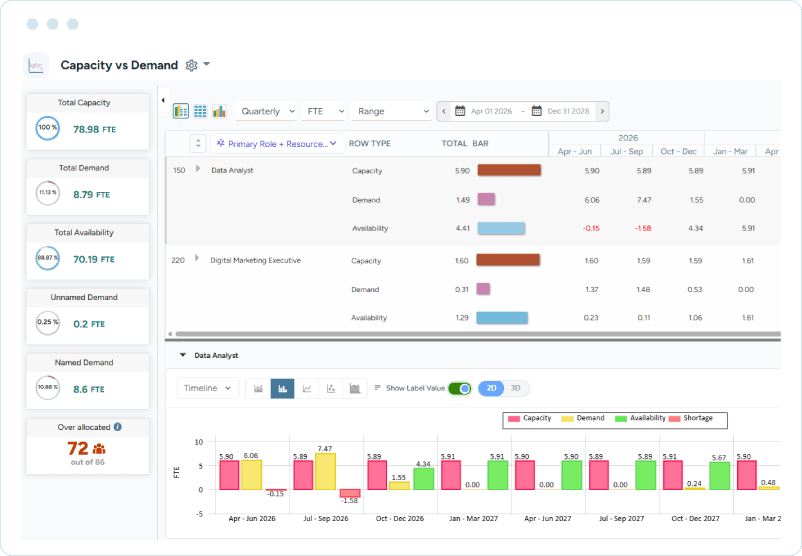
Task: Toggle the Show Label Value switch
Action: tap(459, 389)
